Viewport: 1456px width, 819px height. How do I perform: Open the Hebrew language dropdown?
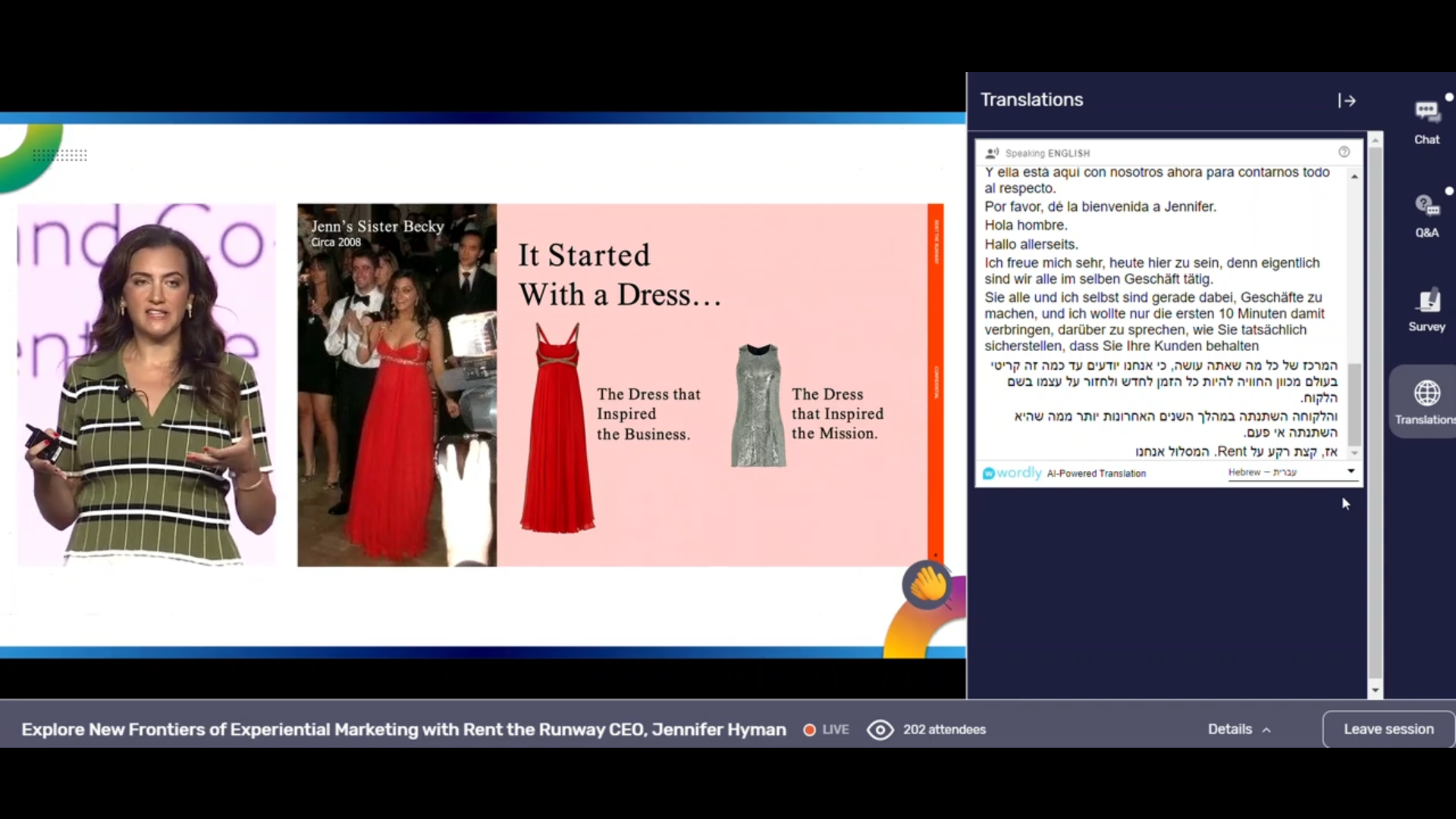(1291, 472)
